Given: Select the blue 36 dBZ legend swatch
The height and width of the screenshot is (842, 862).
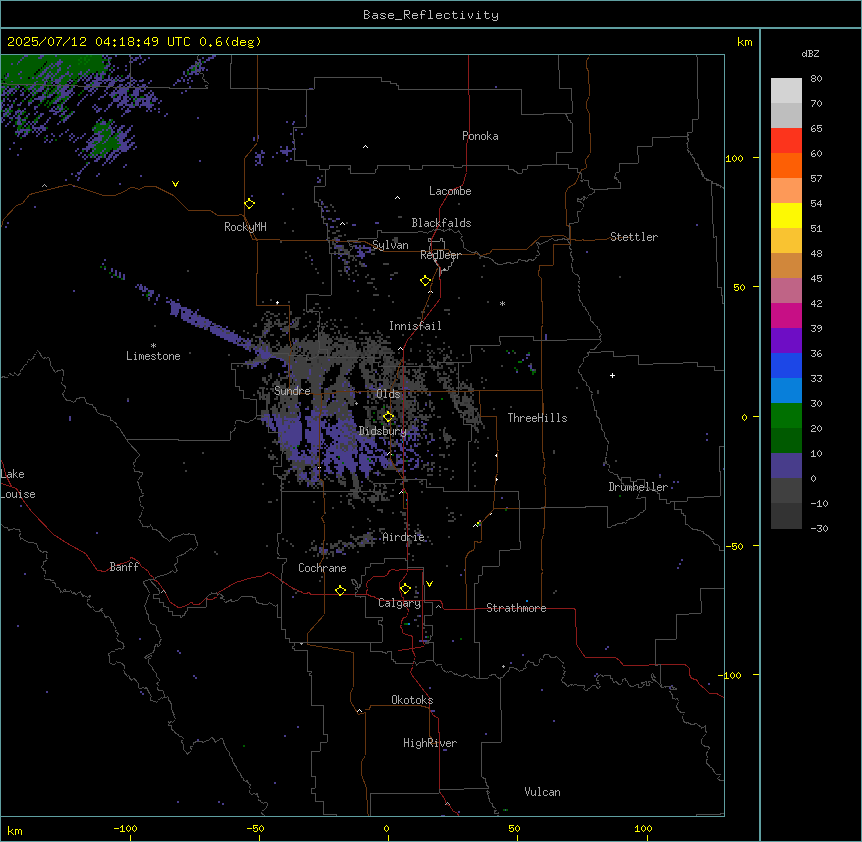Looking at the screenshot, I should click(x=786, y=365).
